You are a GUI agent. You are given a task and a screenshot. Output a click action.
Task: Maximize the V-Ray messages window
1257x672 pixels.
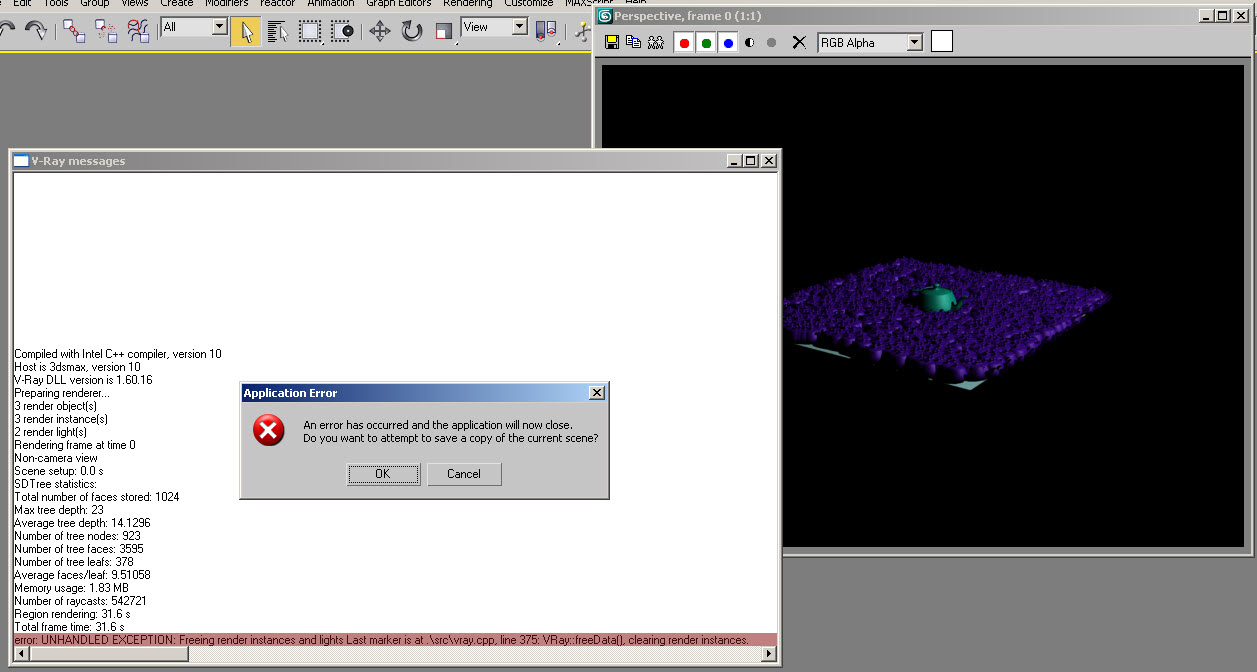[x=751, y=161]
